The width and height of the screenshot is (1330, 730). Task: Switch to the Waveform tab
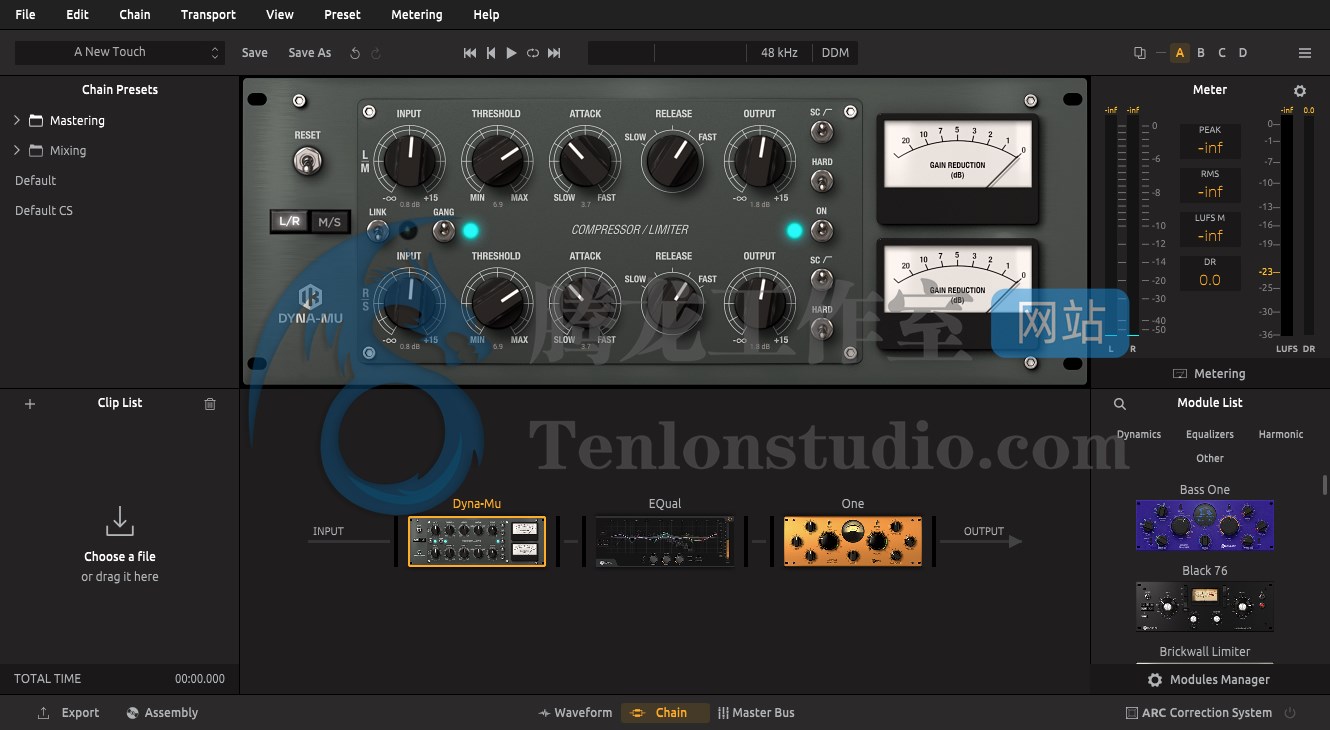coord(575,713)
